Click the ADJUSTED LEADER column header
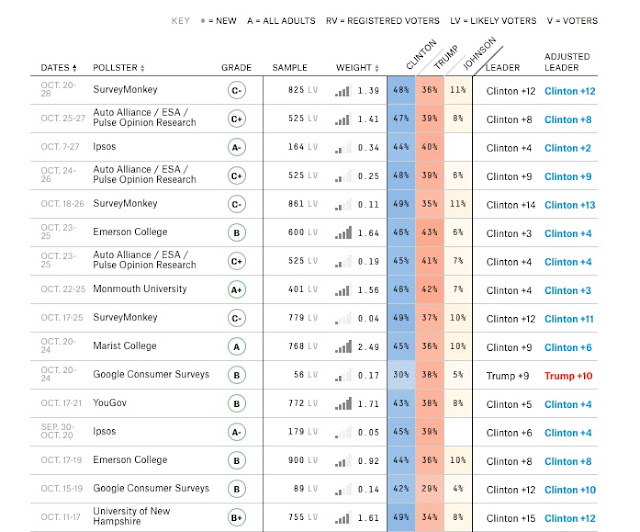Viewport: 640px width, 532px height. pos(567,62)
